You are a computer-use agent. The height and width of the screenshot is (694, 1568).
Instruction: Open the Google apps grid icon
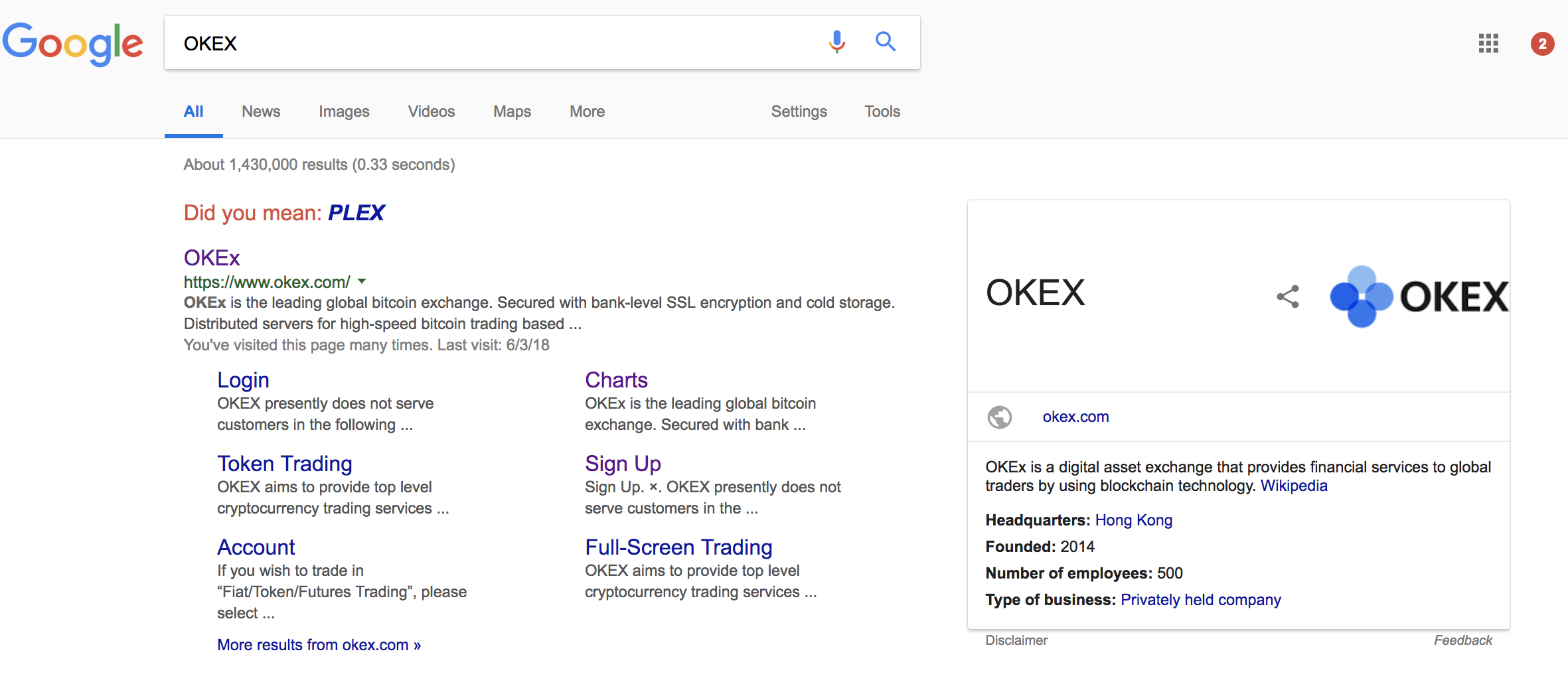(x=1488, y=44)
